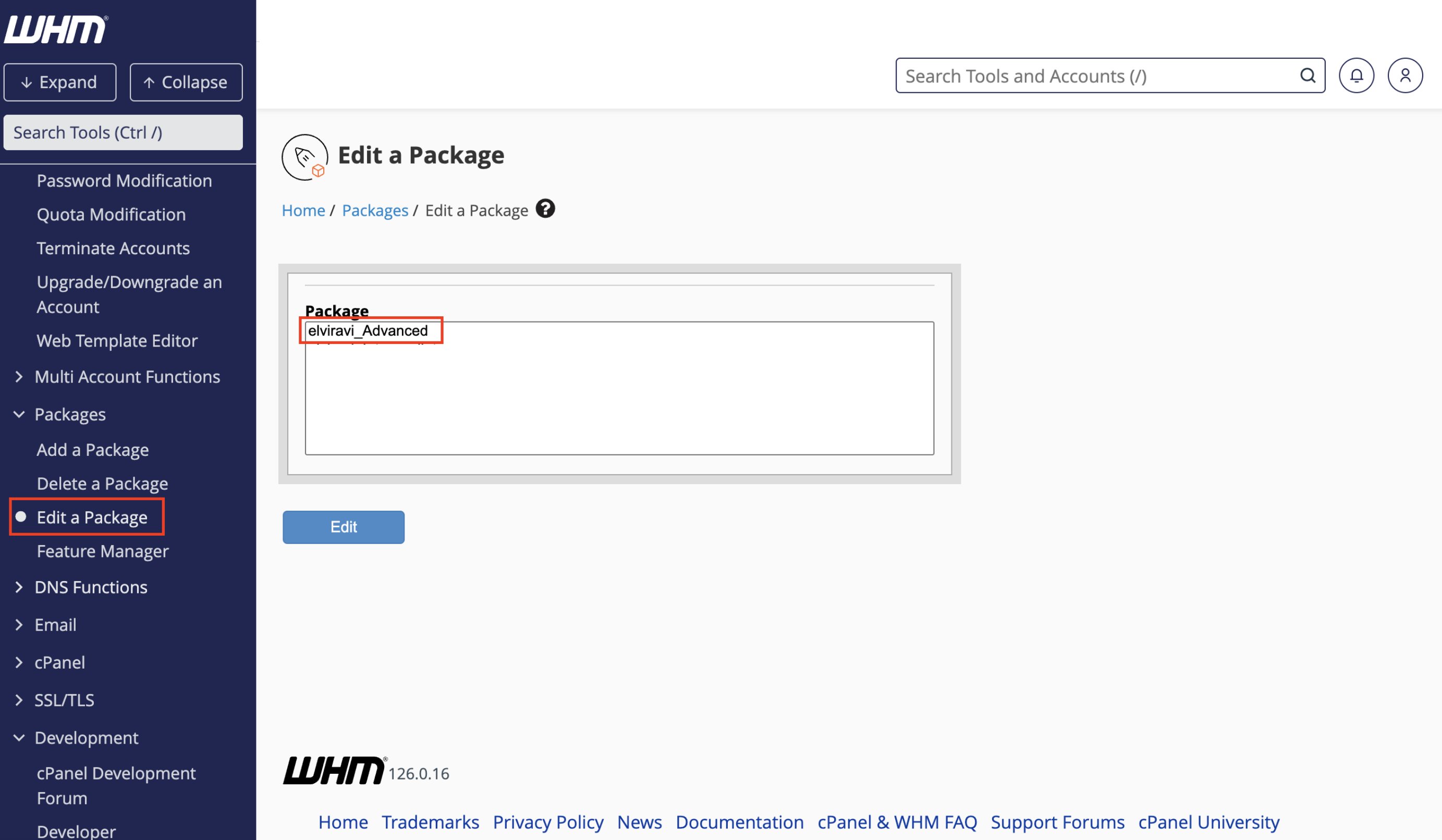The width and height of the screenshot is (1442, 840).
Task: Click the WHM logo in the sidebar
Action: [x=55, y=29]
